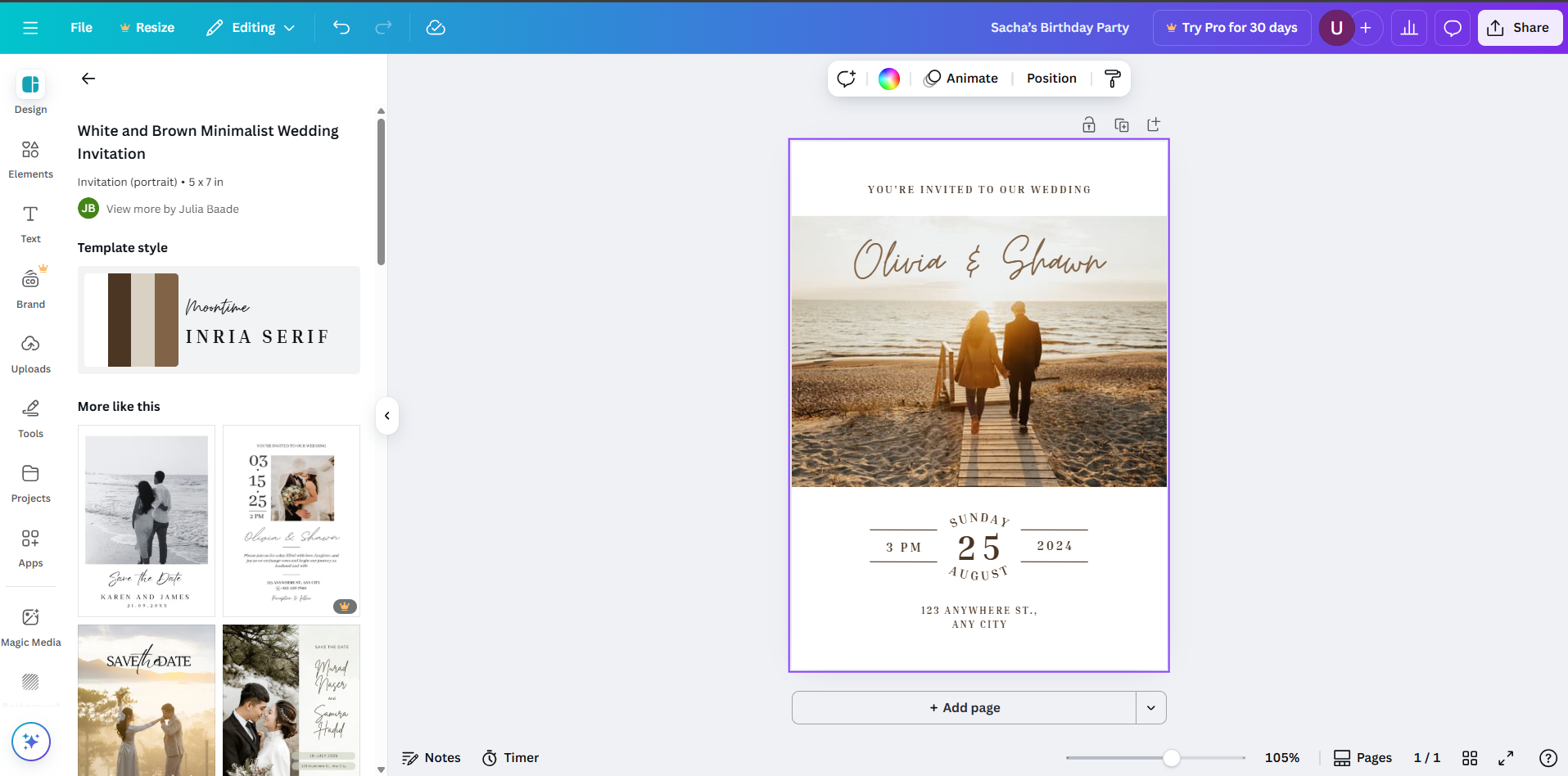Open the user account avatar

(x=1336, y=28)
